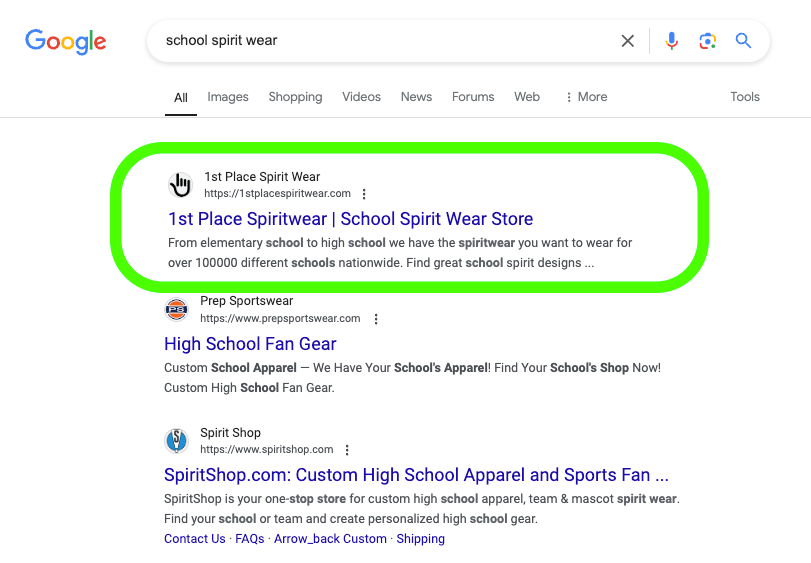Clear the search box text
Screen dimensions: 811x563
click(628, 41)
